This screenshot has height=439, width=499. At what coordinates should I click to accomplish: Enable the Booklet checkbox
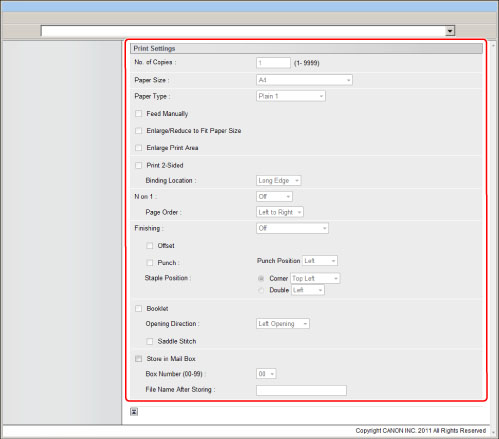pos(139,309)
